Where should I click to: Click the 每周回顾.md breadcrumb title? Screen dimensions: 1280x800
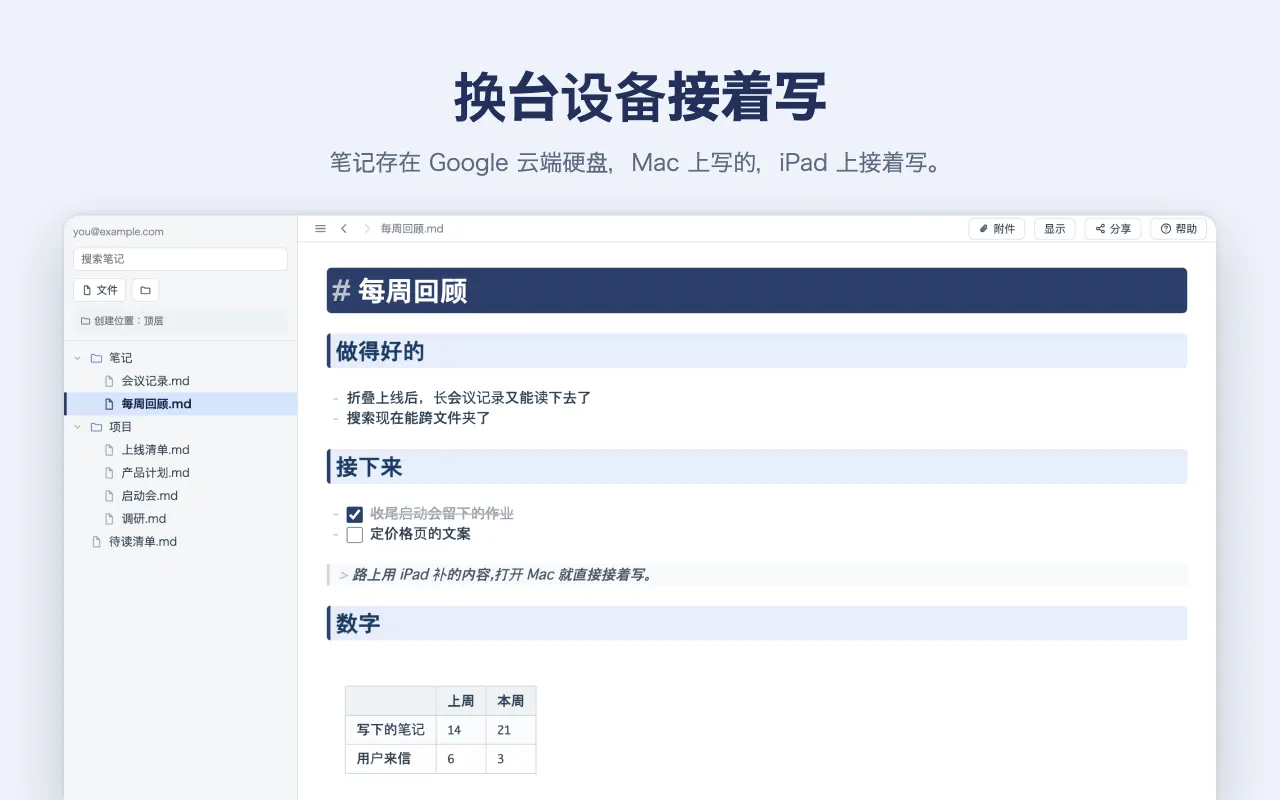point(412,229)
